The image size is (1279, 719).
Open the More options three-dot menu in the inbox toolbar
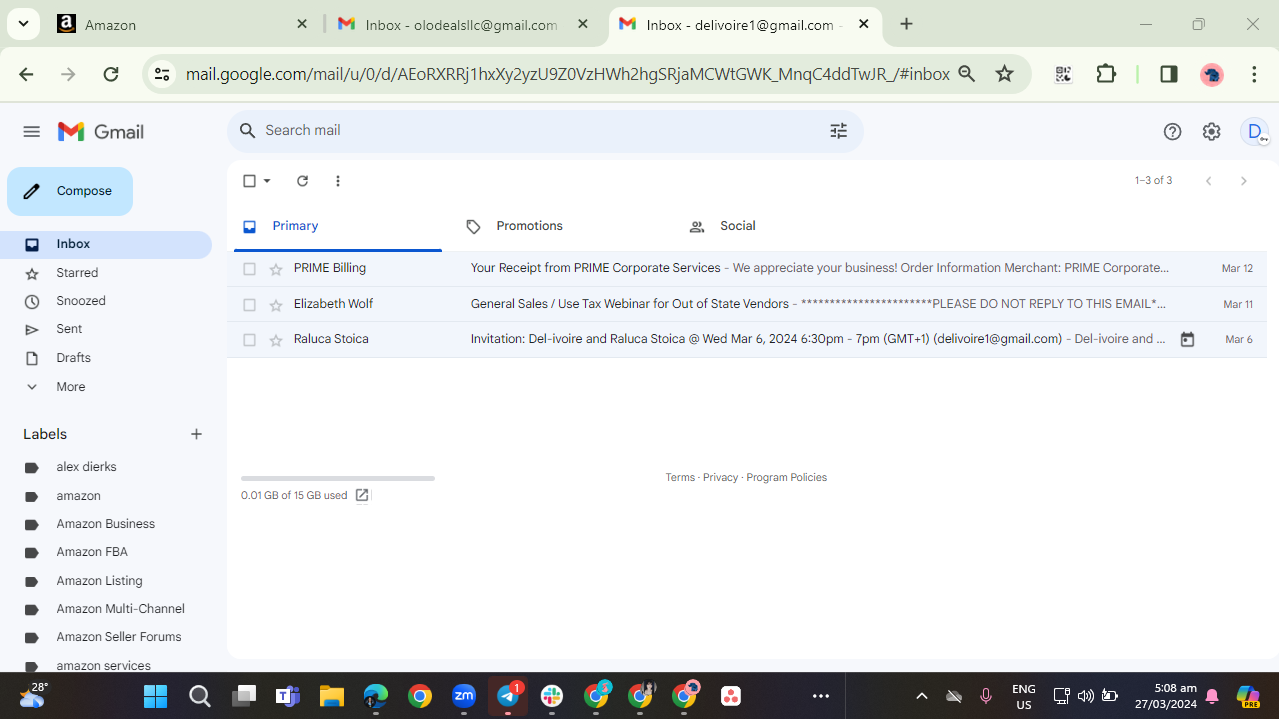(338, 181)
